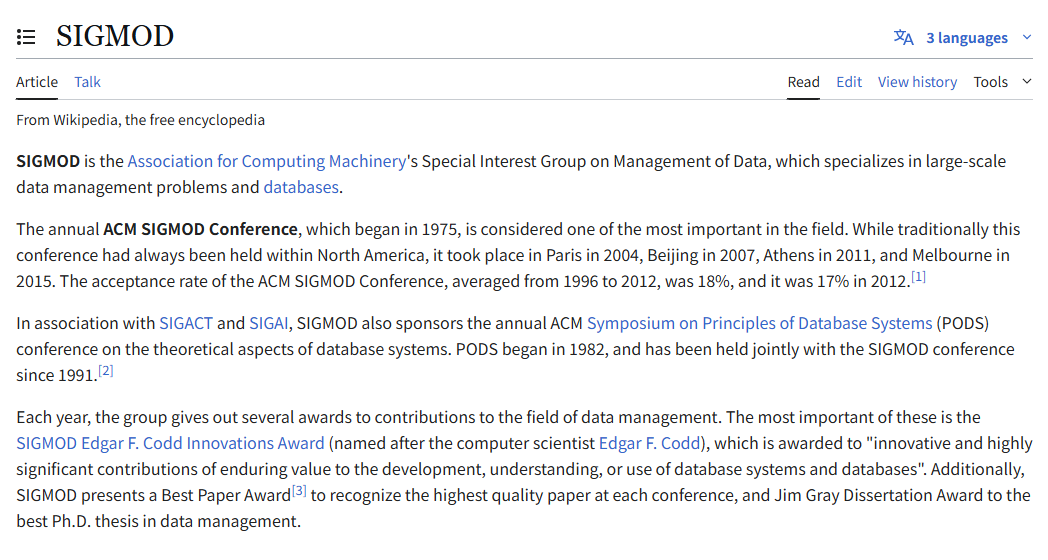Expand the chevron next to Tools
The width and height of the screenshot is (1048, 560).
point(1027,82)
